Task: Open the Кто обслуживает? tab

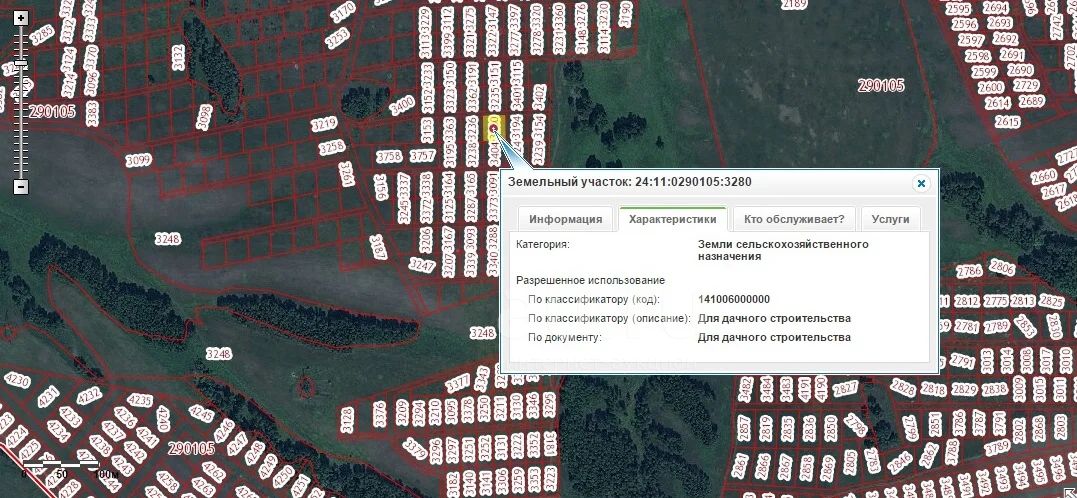Action: [x=794, y=219]
